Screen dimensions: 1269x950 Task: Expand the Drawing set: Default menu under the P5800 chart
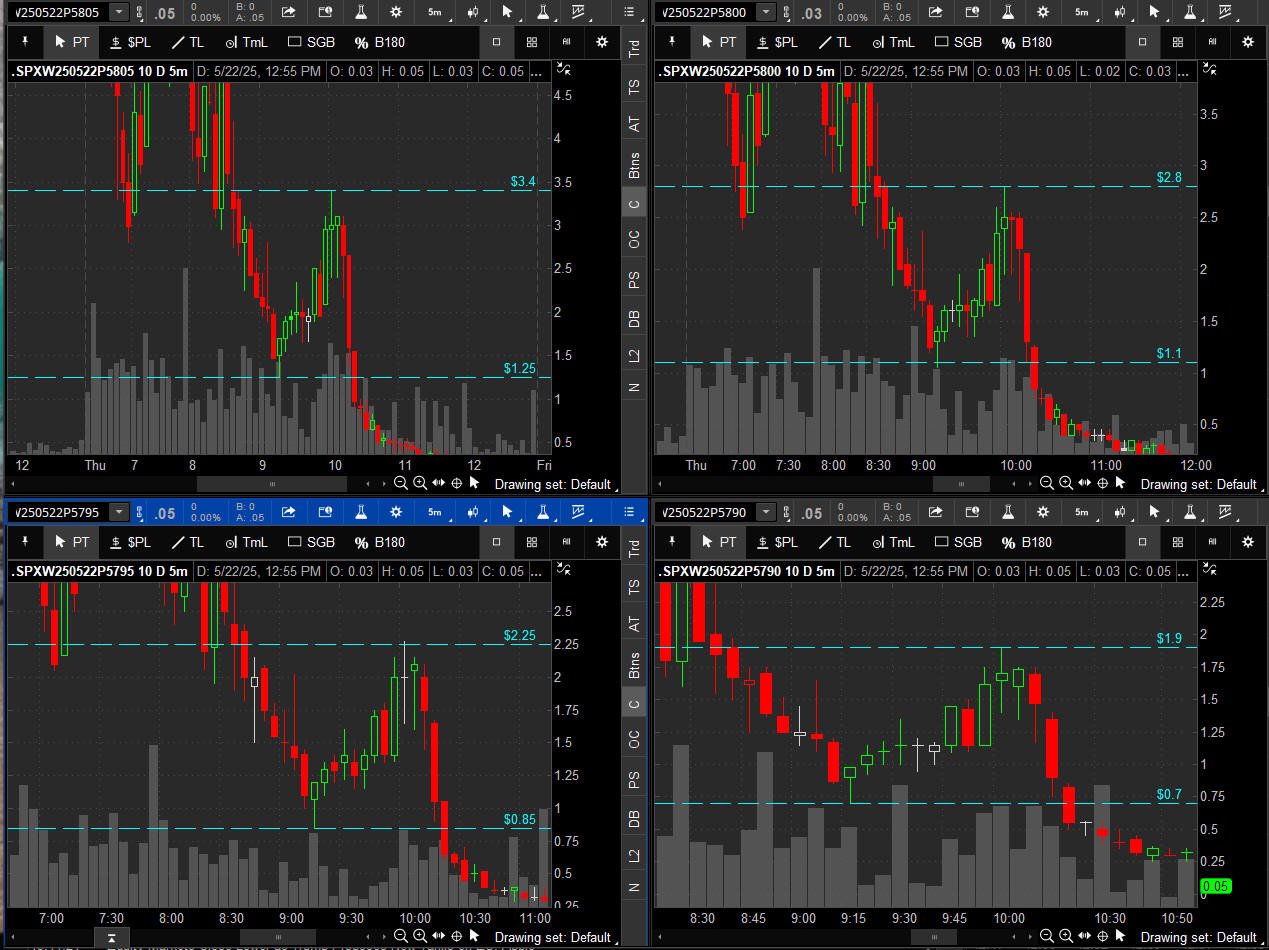(1198, 484)
